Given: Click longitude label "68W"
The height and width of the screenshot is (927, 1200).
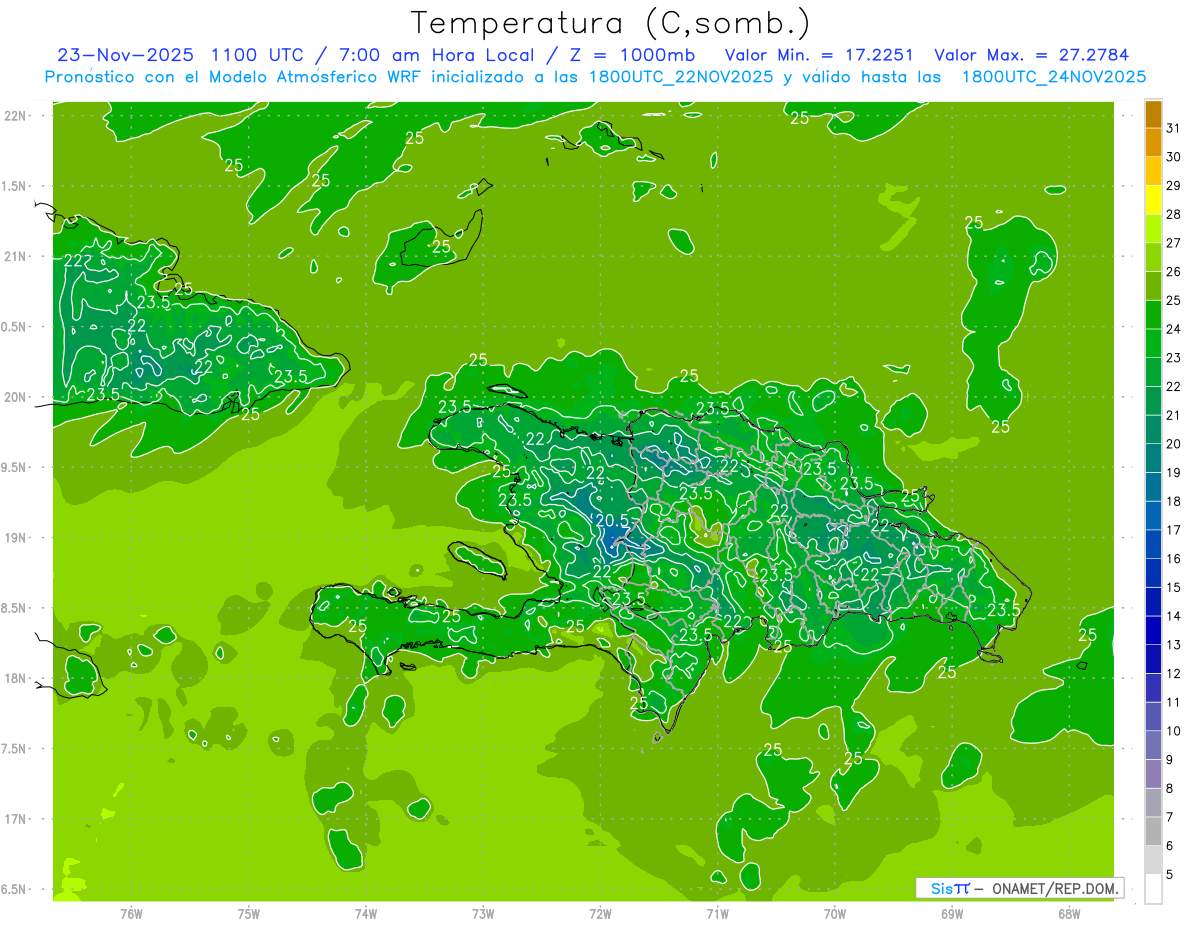Looking at the screenshot, I should [1069, 914].
